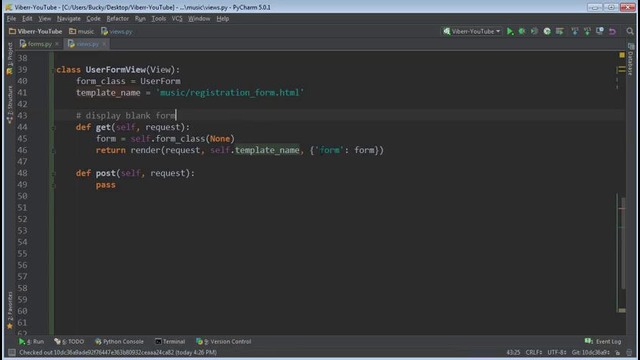Click on 'template_name' in line 46

[267, 150]
